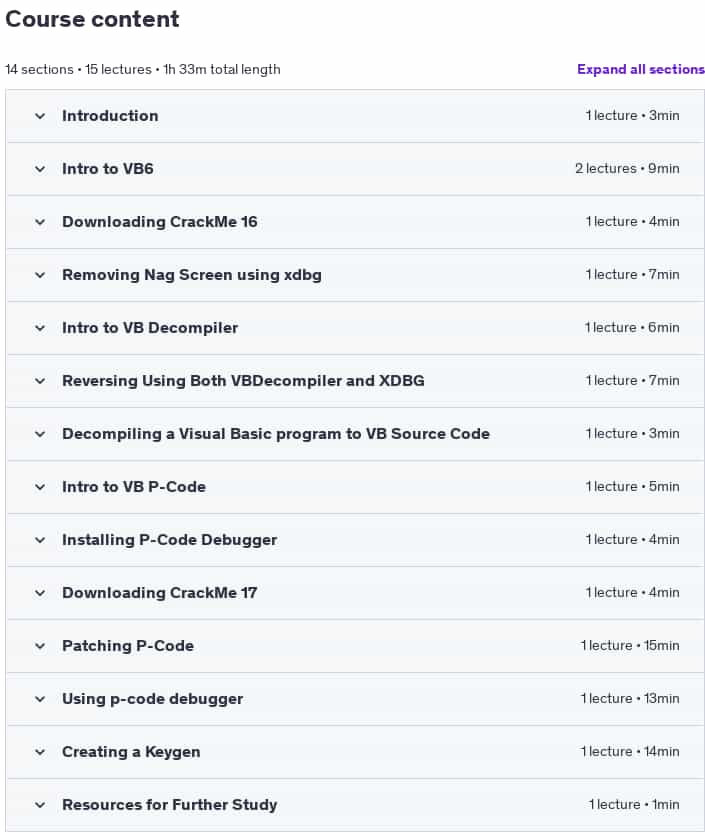Image resolution: width=705 pixels, height=832 pixels.
Task: Click the Course content heading
Action: (92, 19)
